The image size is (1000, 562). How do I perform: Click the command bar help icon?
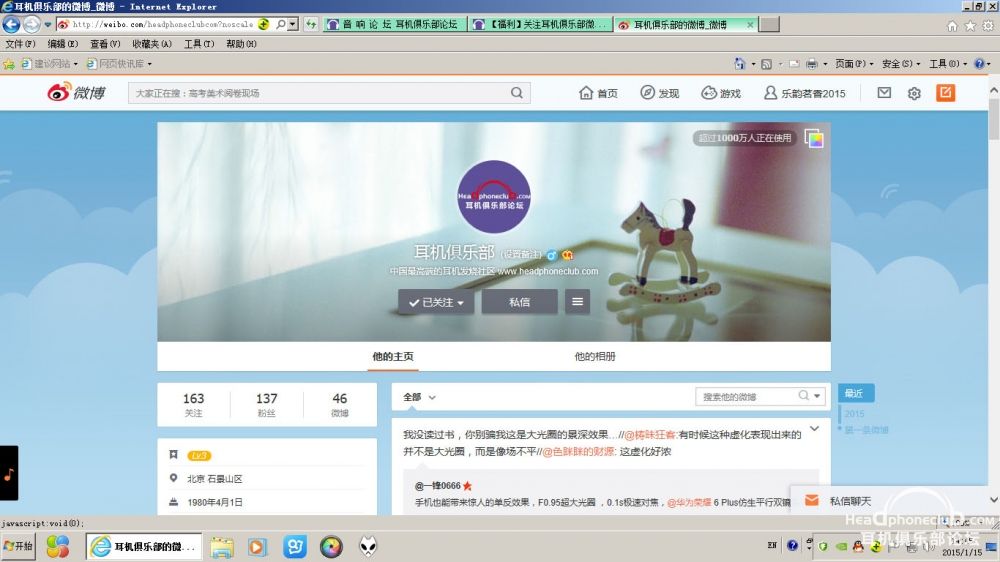[x=979, y=64]
